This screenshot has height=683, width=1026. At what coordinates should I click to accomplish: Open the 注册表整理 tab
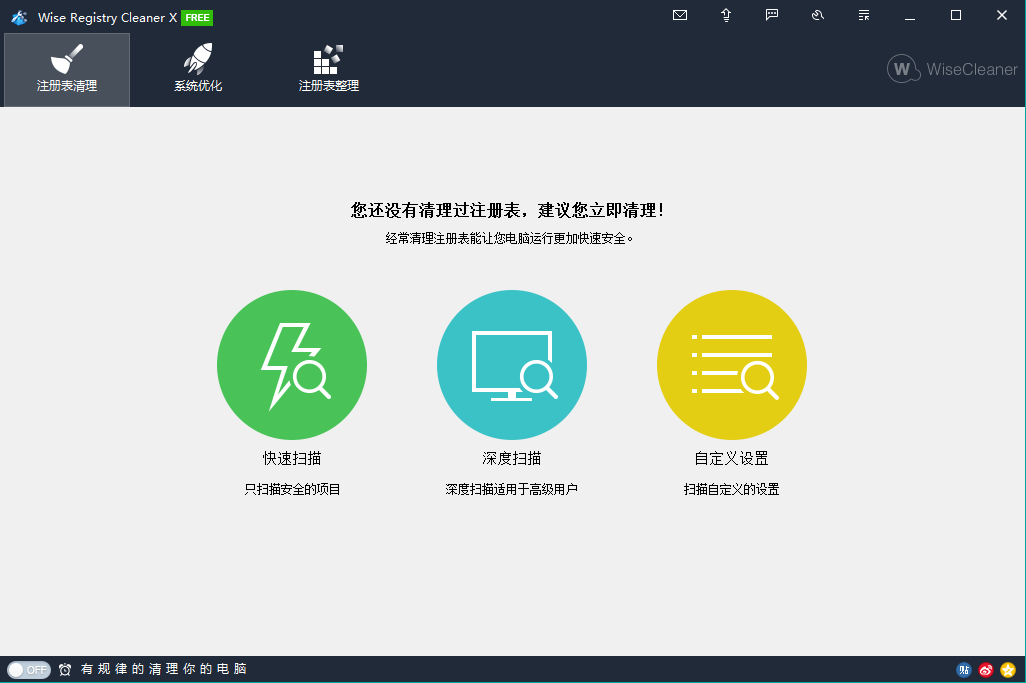(x=329, y=70)
